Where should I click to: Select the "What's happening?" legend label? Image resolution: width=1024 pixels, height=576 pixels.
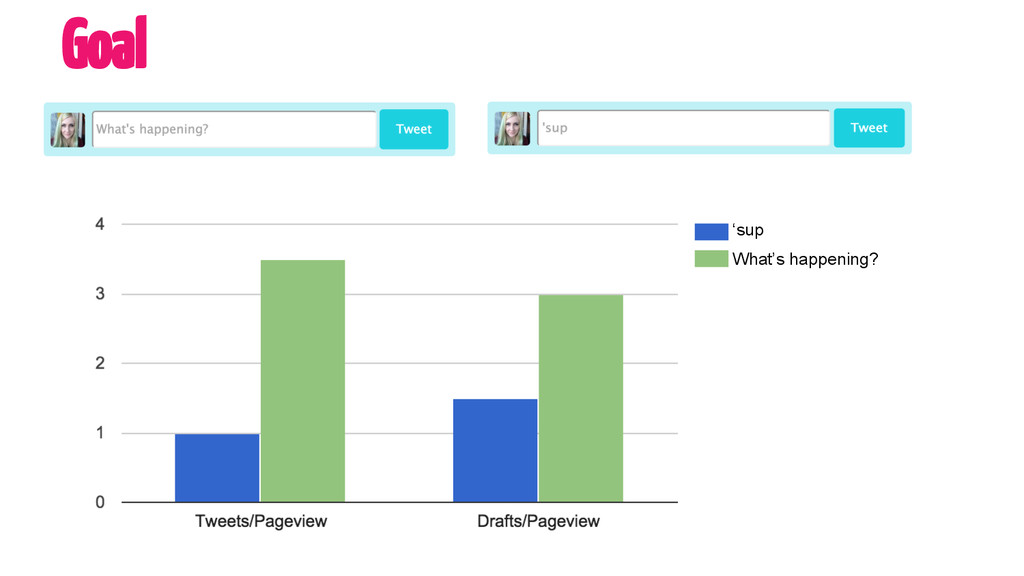[805, 259]
